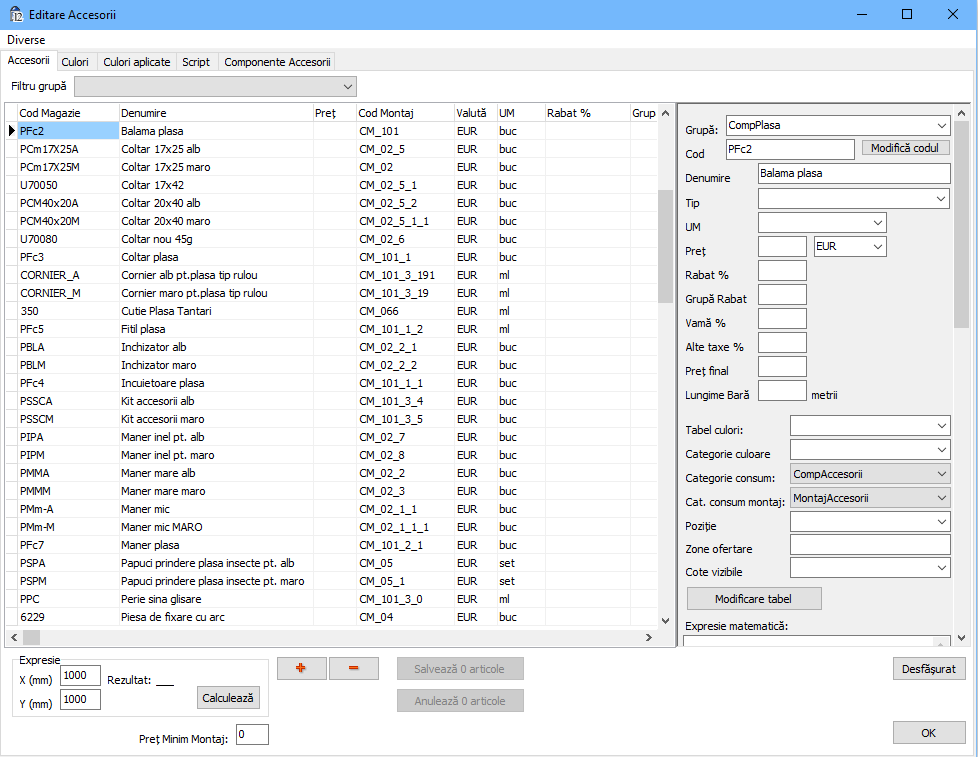
Task: Click the red plus add button
Action: 301,669
